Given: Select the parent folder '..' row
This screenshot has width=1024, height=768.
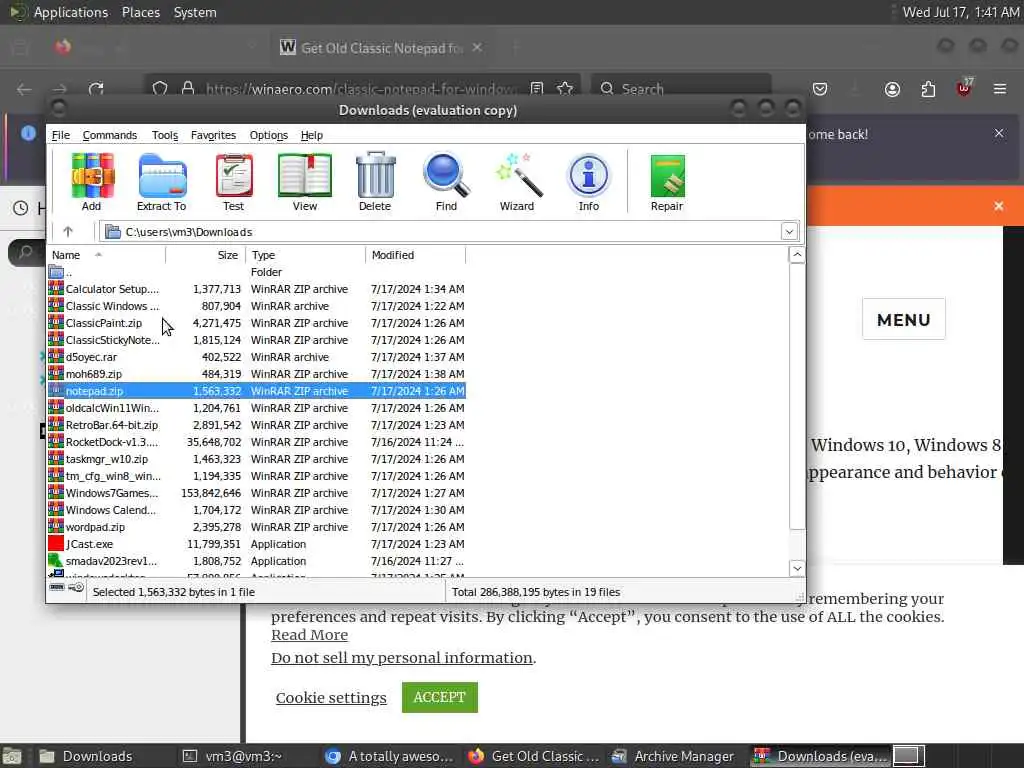Looking at the screenshot, I should [x=256, y=272].
